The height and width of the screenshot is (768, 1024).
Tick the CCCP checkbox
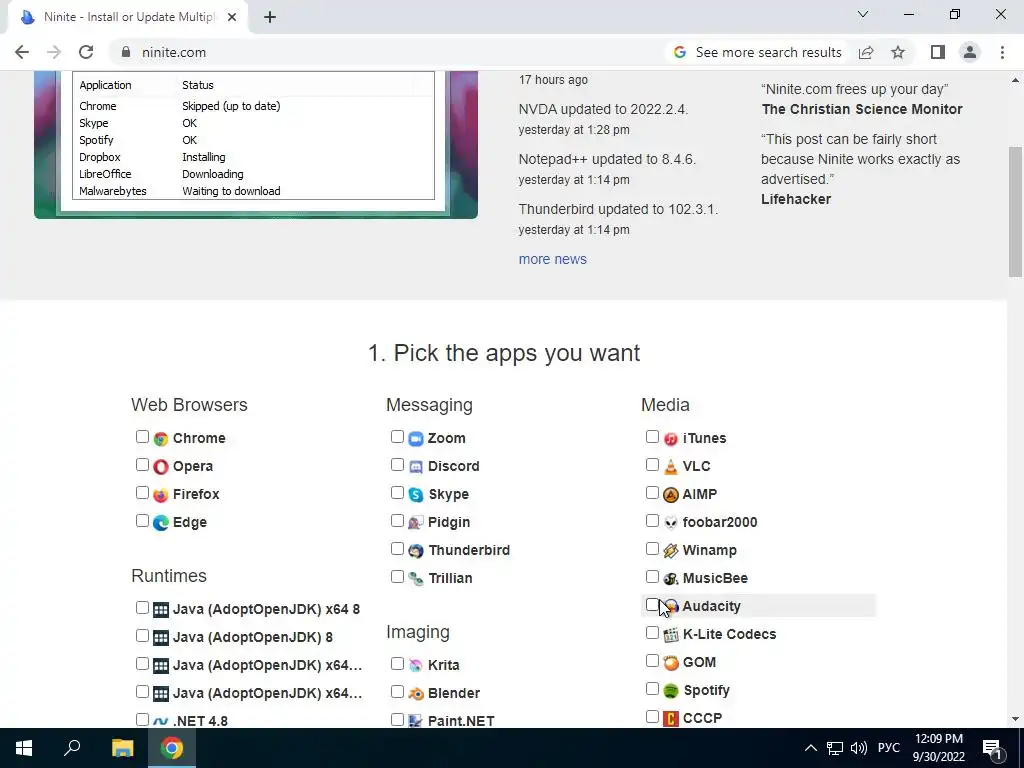tap(652, 717)
